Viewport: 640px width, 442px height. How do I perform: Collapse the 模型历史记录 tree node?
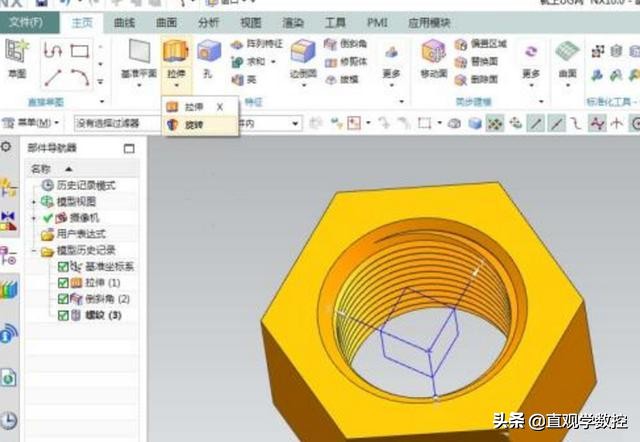click(x=34, y=251)
